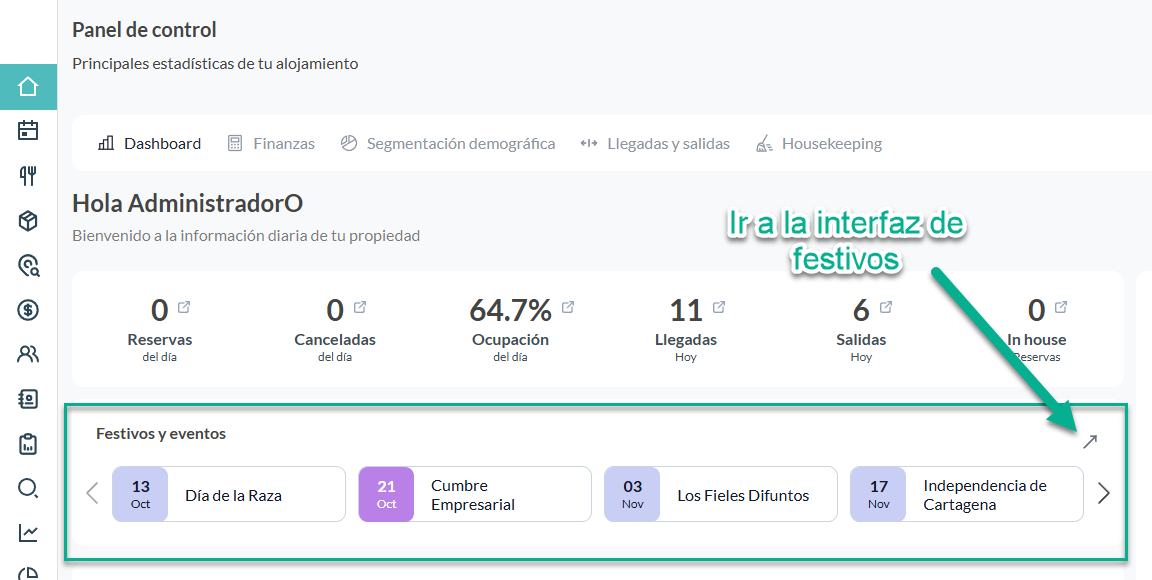This screenshot has height=580, width=1152.
Task: Click the line chart icon in sidebar
Action: click(x=28, y=533)
